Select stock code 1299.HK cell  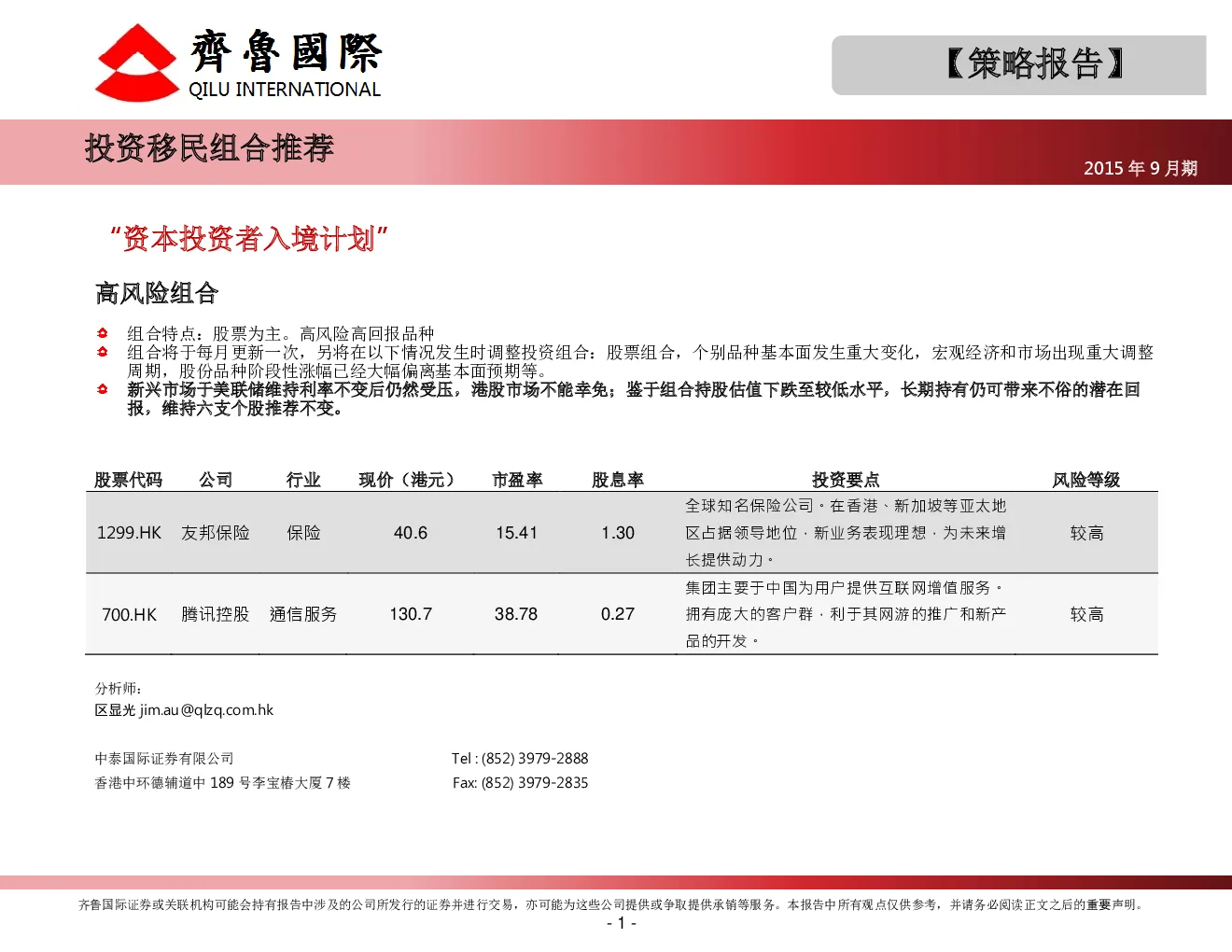[x=129, y=533]
